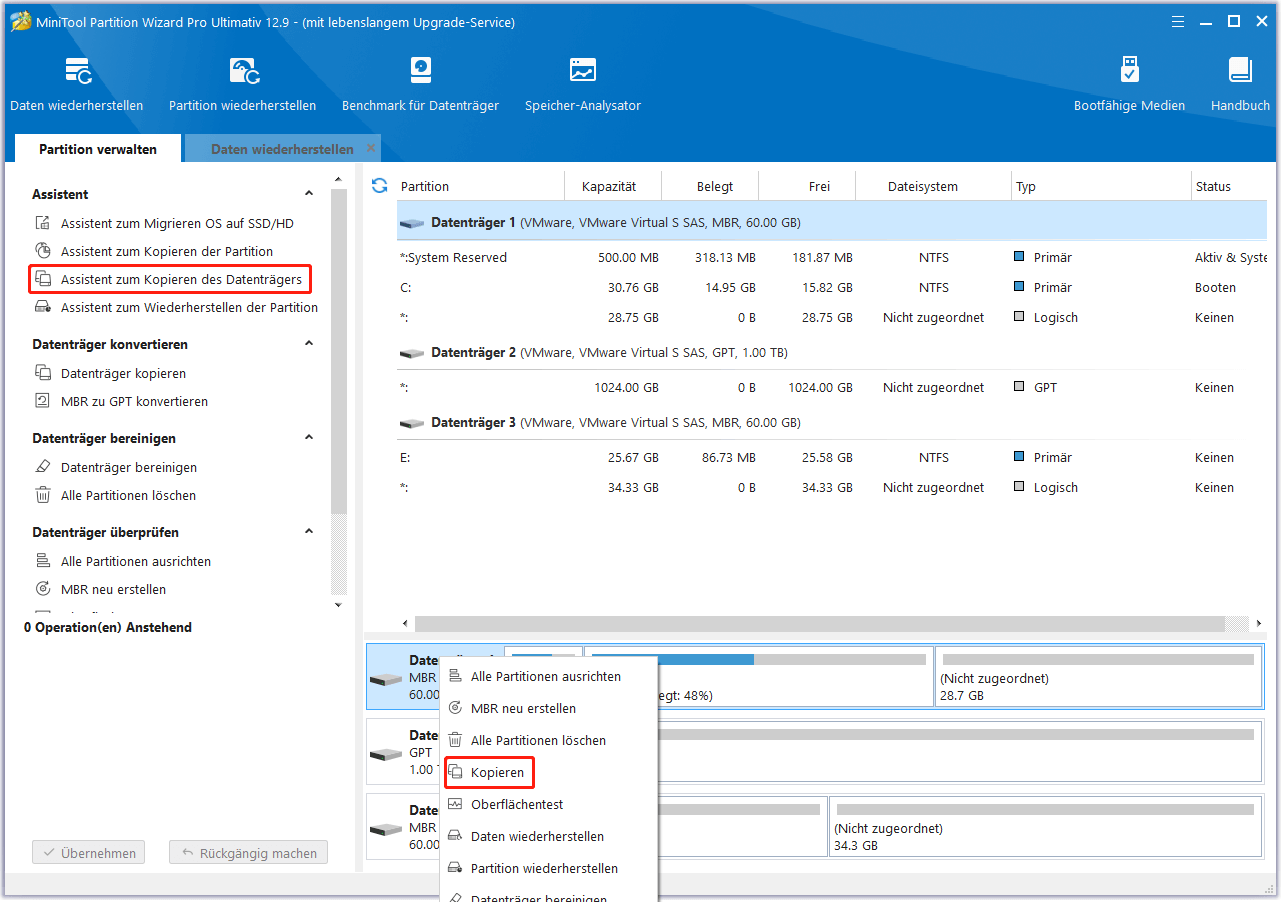Select the E: partition row

point(832,457)
